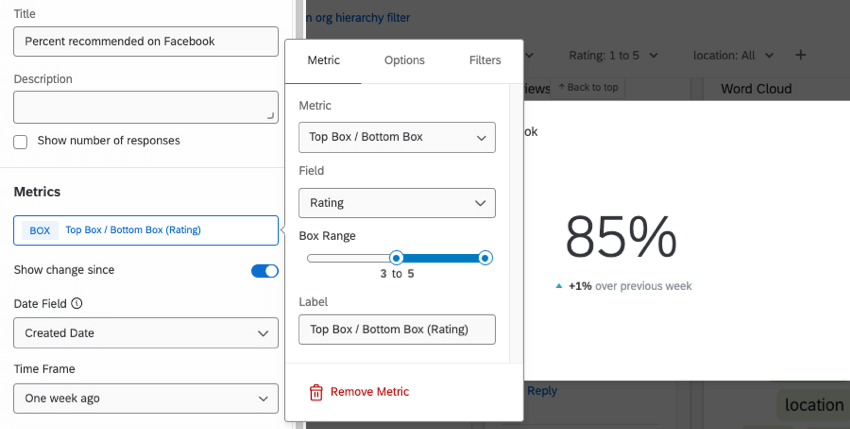Toggle the Show change since switch
This screenshot has height=429, width=850.
(x=264, y=270)
